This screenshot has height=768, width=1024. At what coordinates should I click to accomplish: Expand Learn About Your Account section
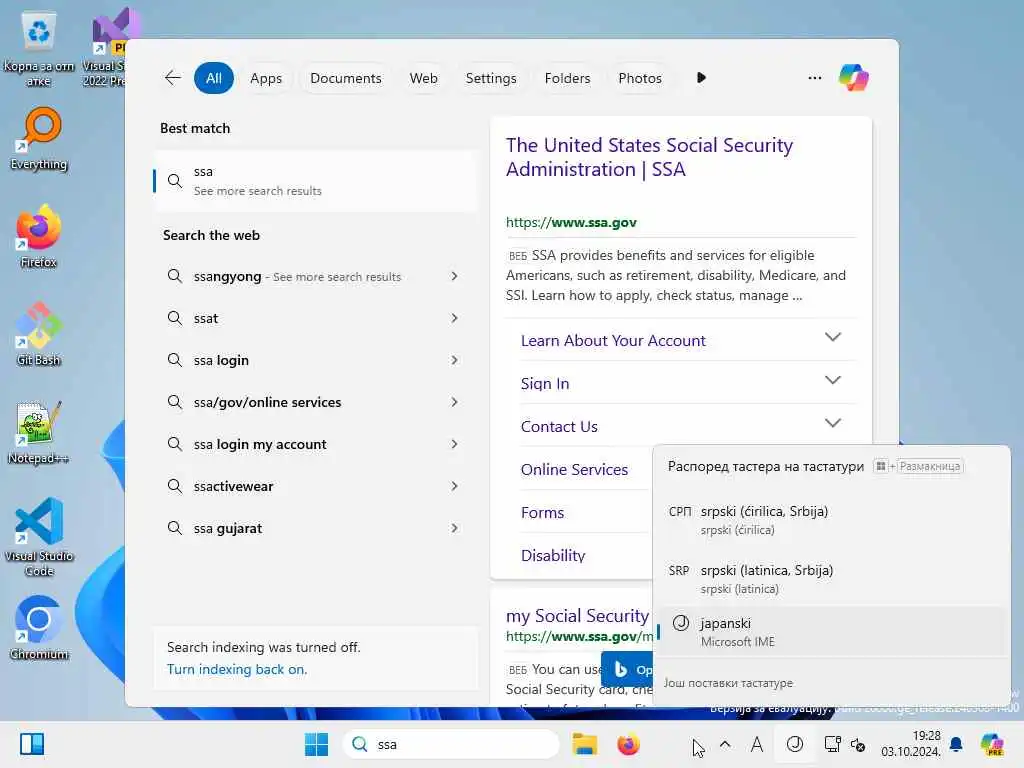coord(832,338)
